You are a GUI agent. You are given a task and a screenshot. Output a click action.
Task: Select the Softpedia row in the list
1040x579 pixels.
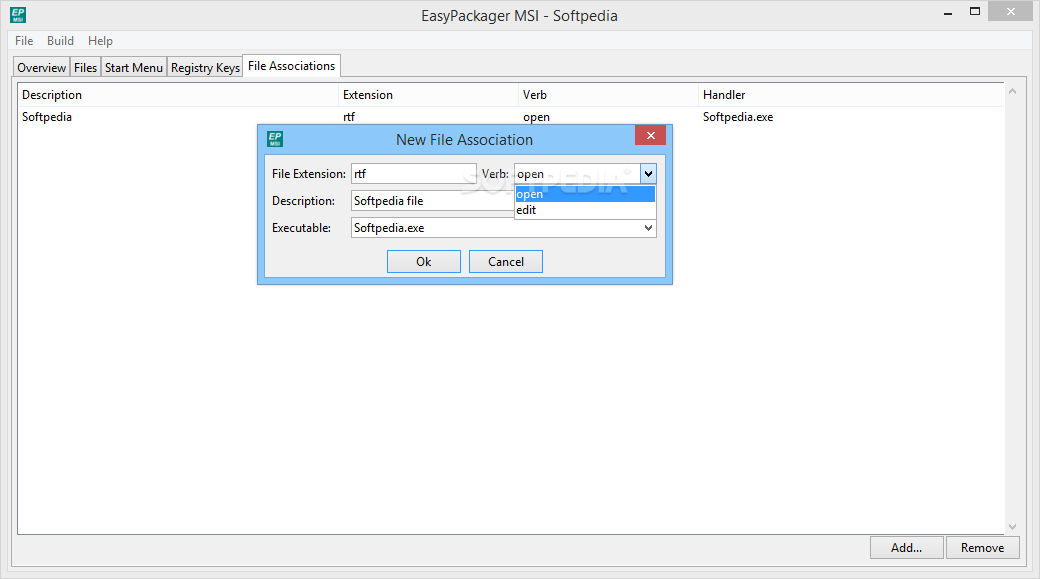pyautogui.click(x=511, y=117)
